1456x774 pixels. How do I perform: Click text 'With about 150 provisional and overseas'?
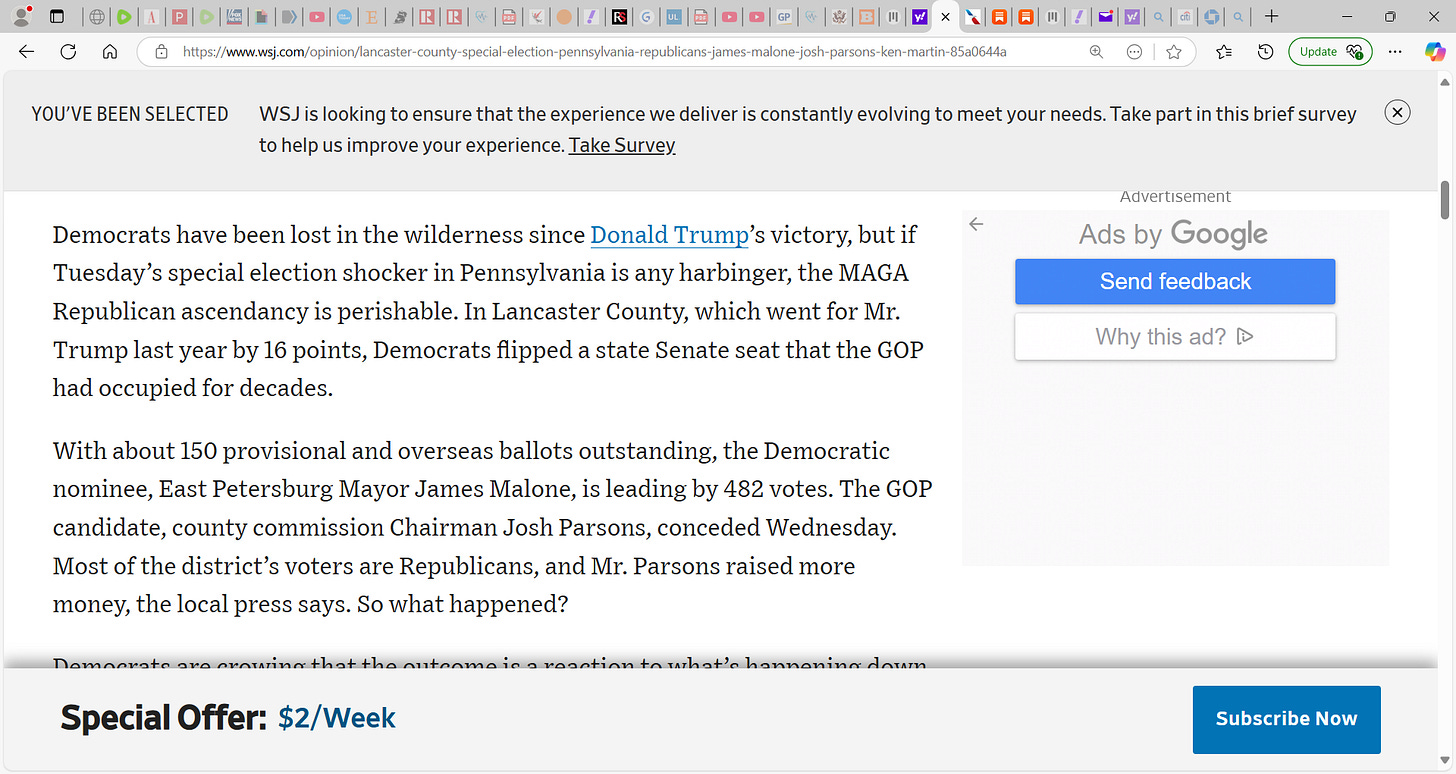[x=384, y=451]
